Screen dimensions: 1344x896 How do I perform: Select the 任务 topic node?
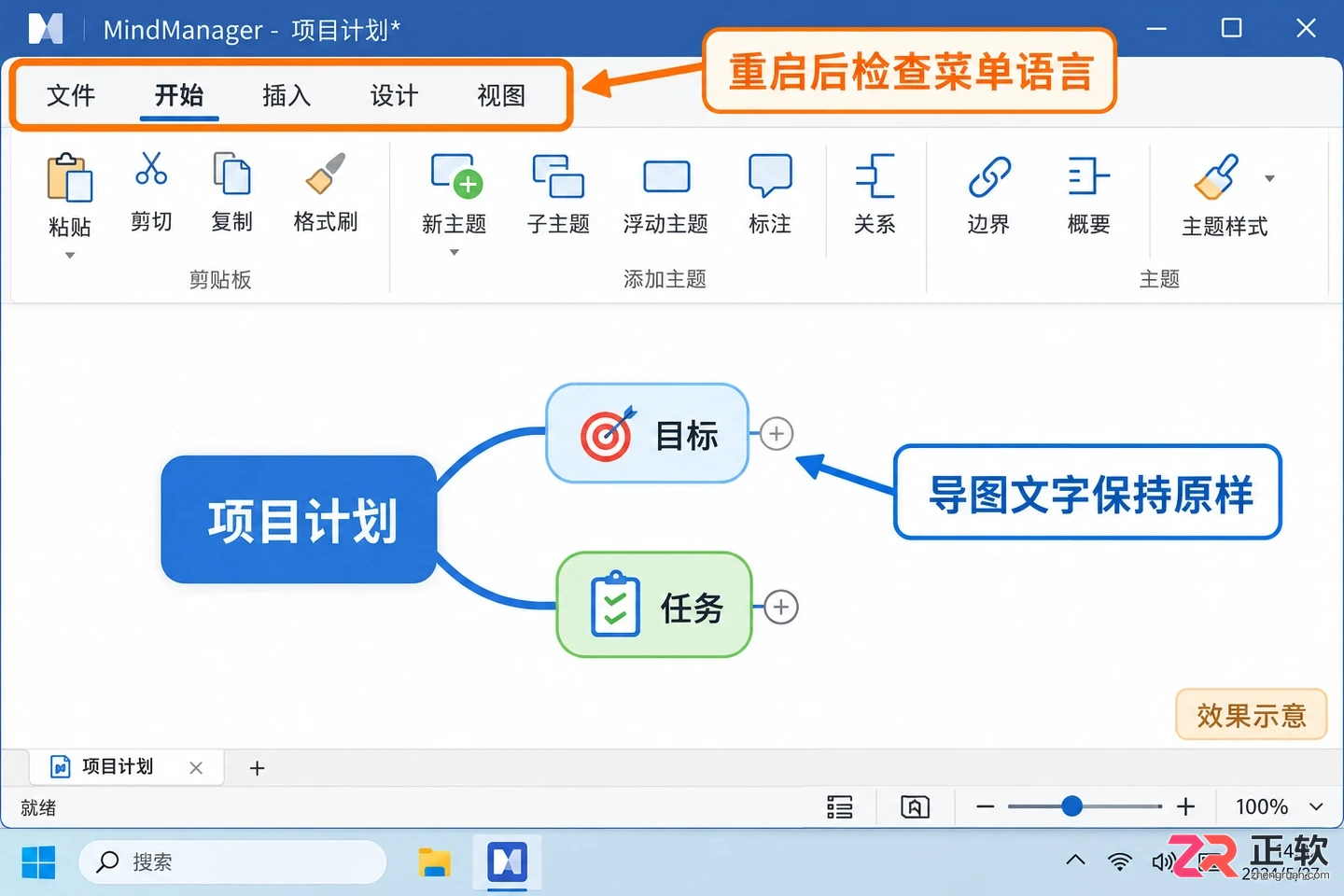pyautogui.click(x=654, y=605)
